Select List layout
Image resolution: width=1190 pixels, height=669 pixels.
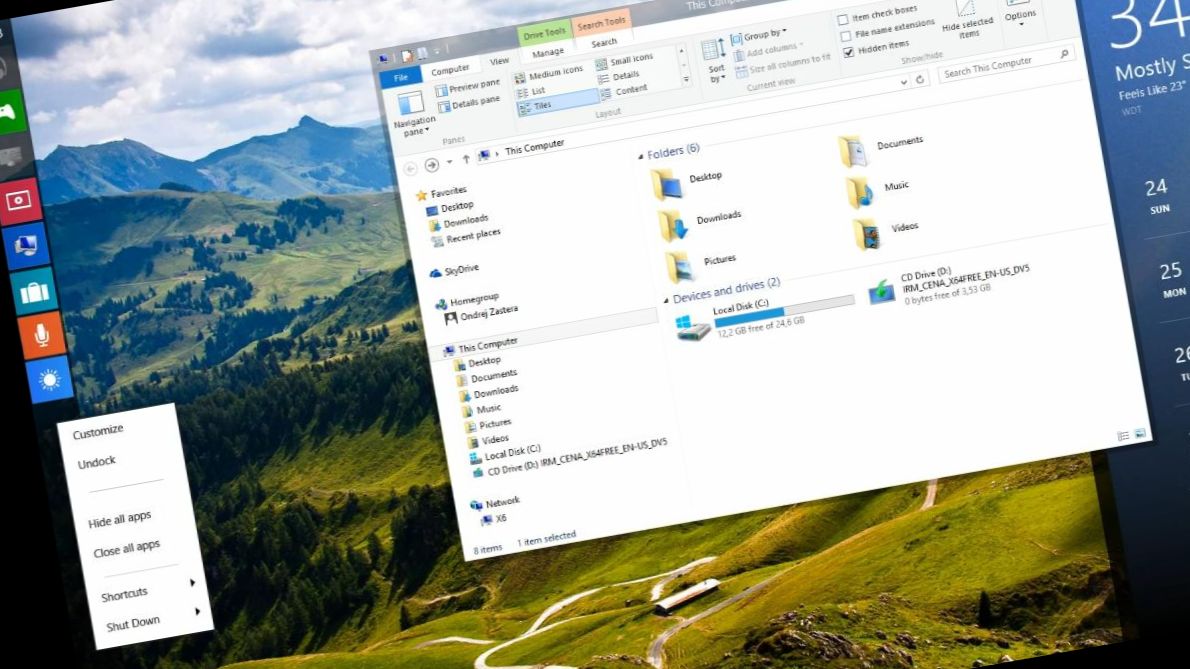(531, 92)
